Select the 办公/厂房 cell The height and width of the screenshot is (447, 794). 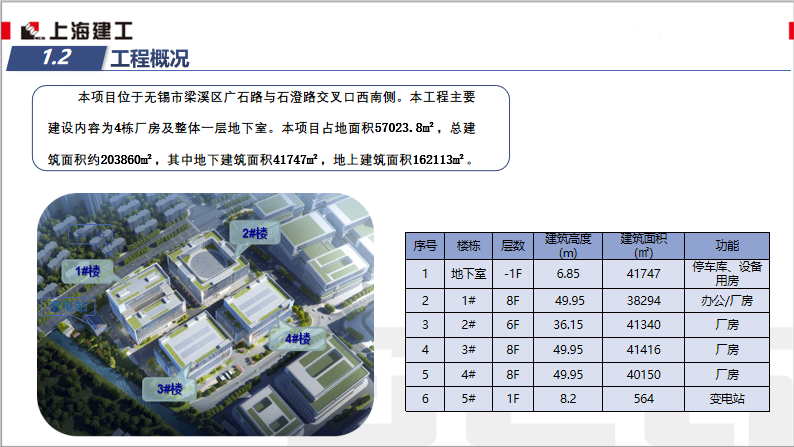[726, 300]
